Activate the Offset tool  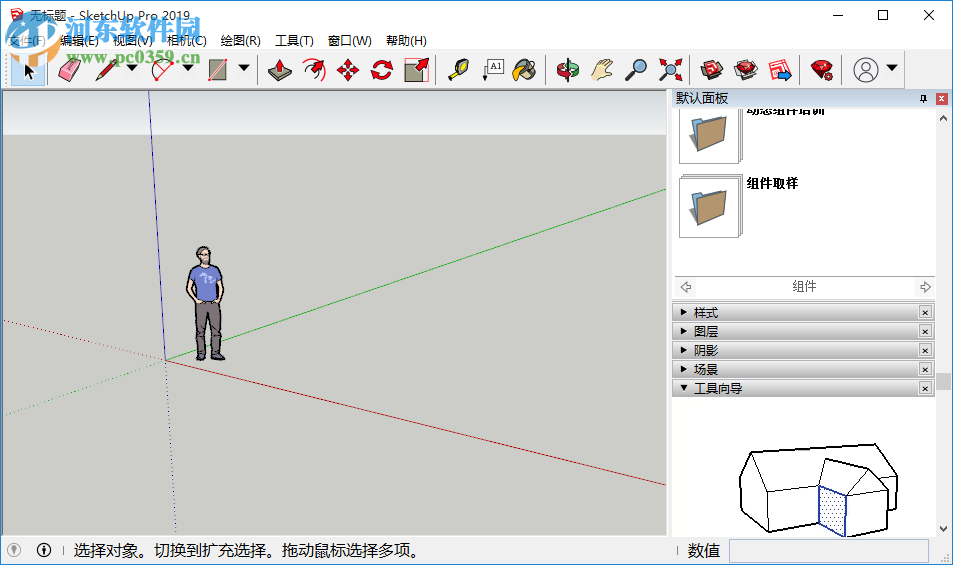click(x=314, y=70)
